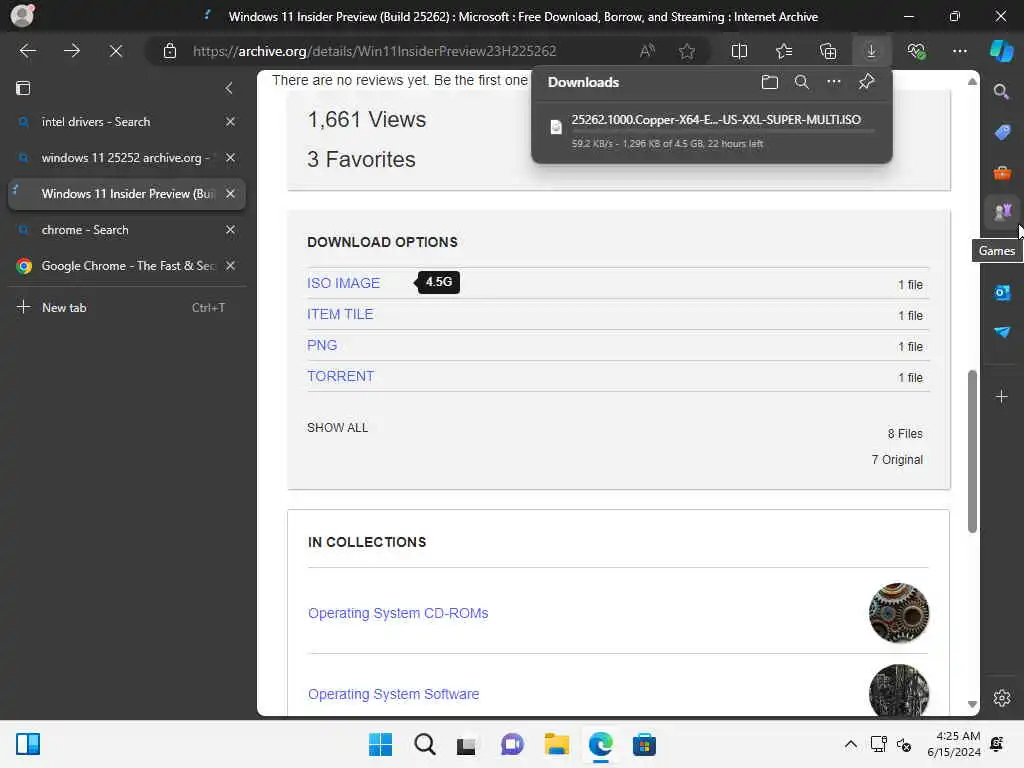
Task: Open the Shopping tag sidebar icon
Action: point(1002,132)
